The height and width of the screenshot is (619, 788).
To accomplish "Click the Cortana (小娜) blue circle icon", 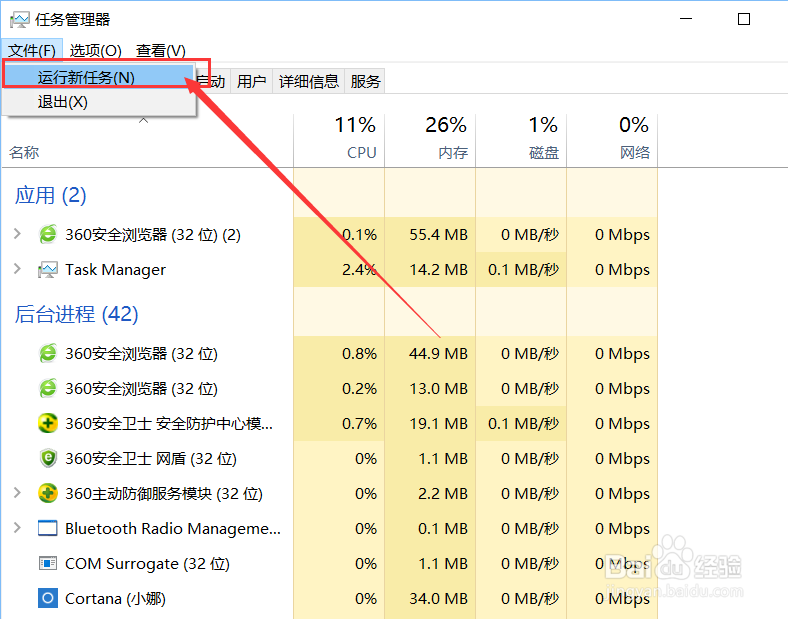I will pos(48,598).
